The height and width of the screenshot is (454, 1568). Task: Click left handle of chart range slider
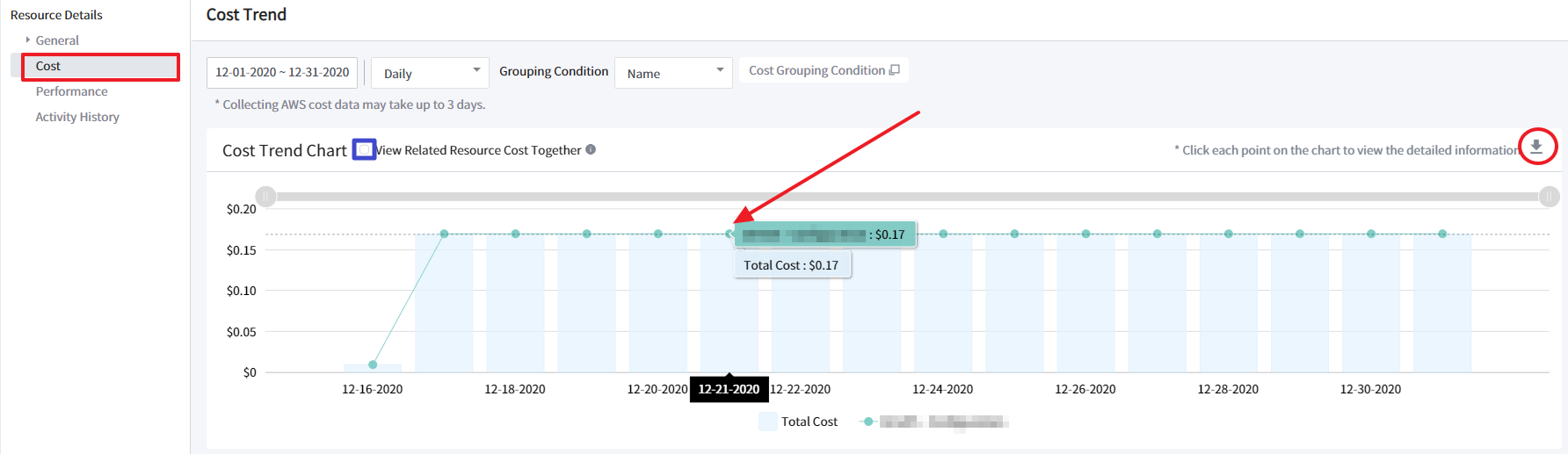(265, 197)
